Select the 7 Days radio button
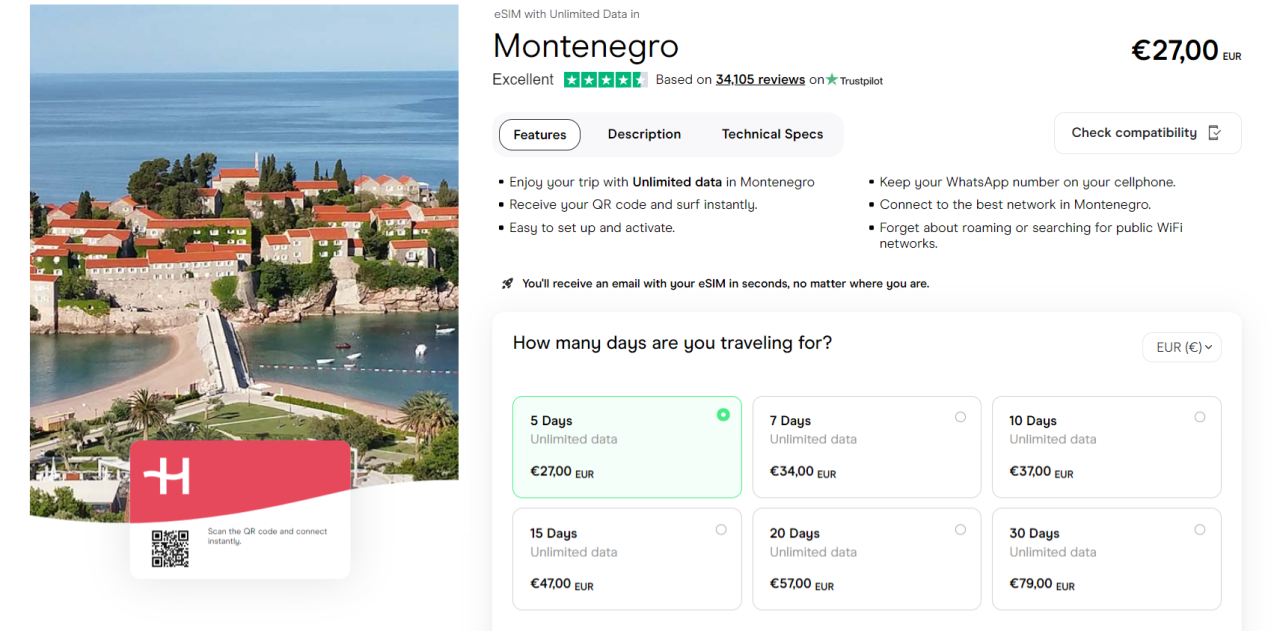The width and height of the screenshot is (1280, 631). click(x=961, y=417)
